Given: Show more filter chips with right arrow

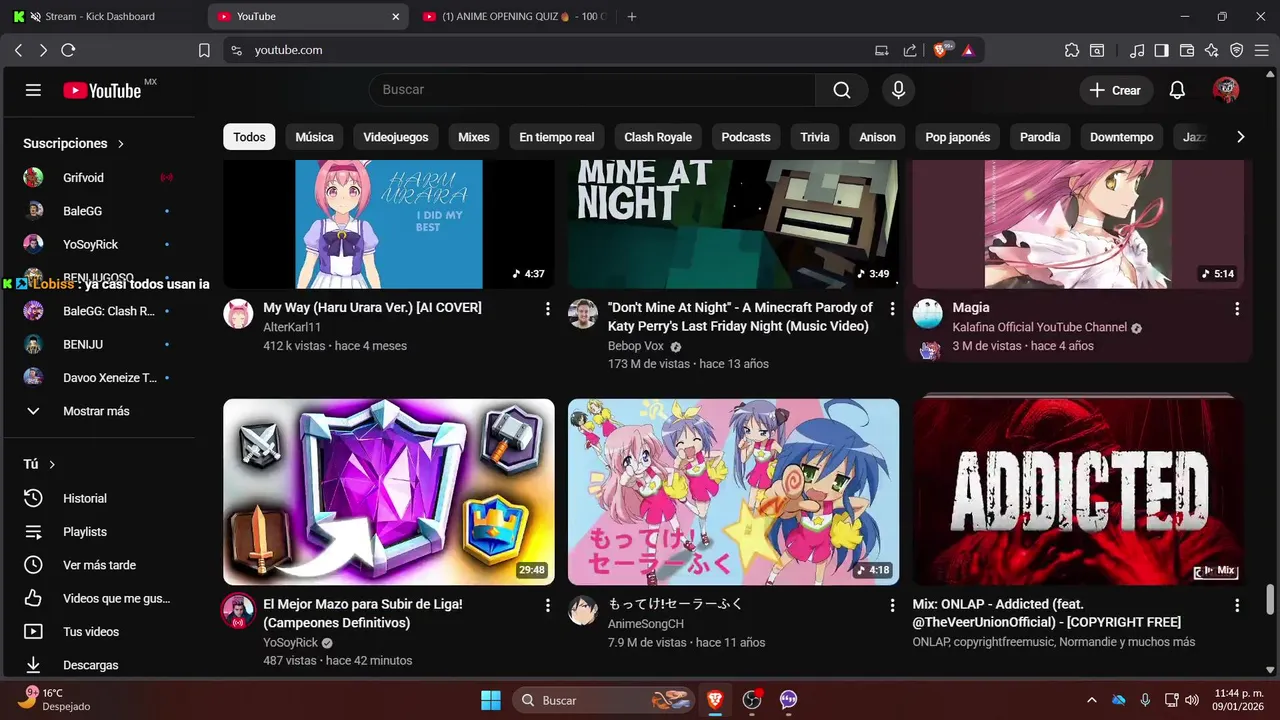Looking at the screenshot, I should (1240, 137).
